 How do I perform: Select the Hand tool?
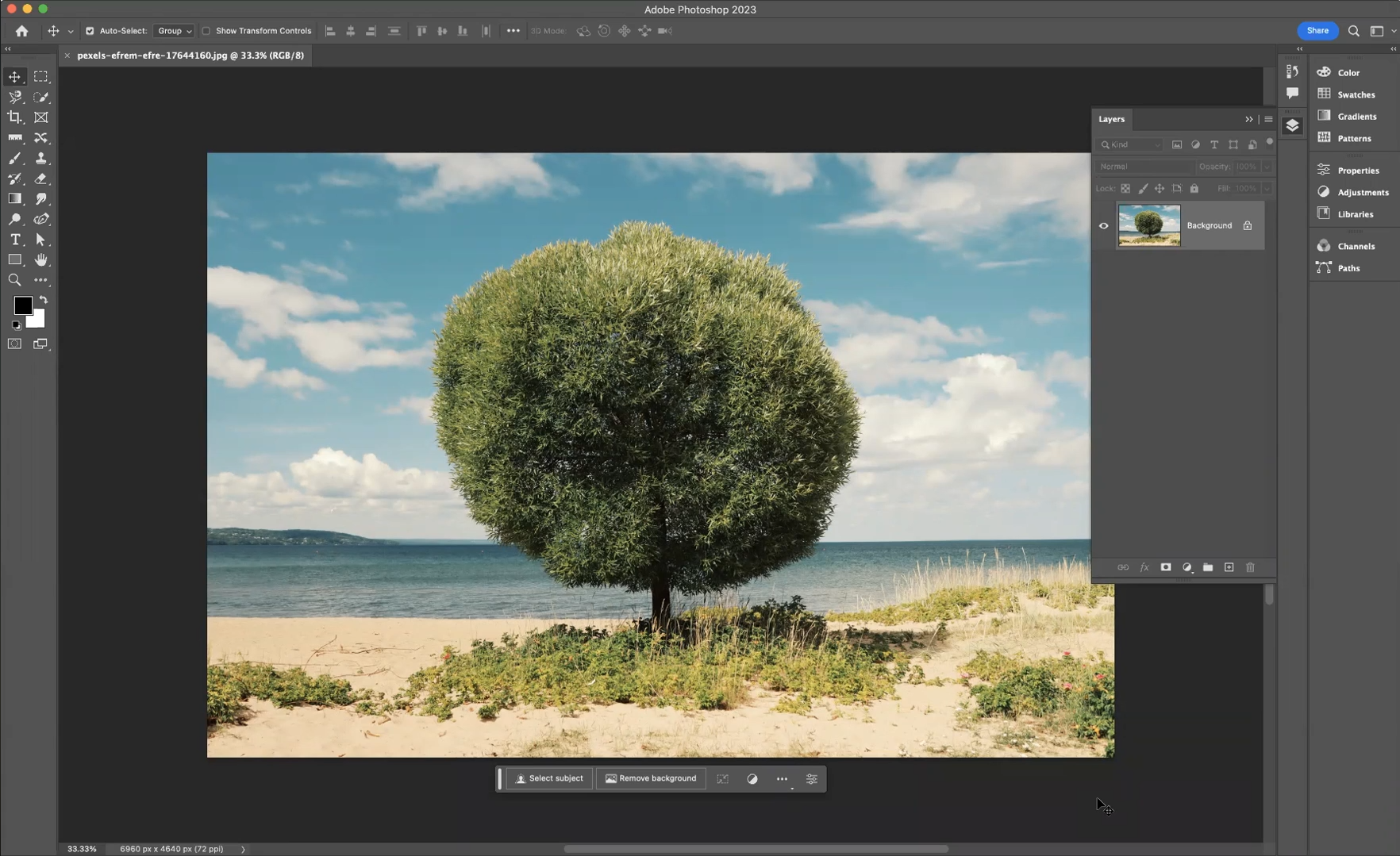click(x=40, y=260)
